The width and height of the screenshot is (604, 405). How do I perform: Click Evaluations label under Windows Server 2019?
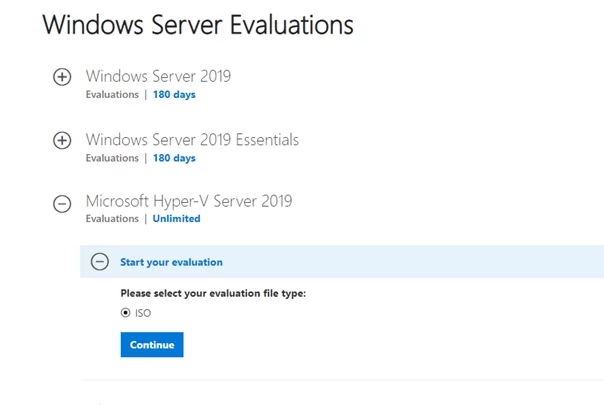click(112, 94)
